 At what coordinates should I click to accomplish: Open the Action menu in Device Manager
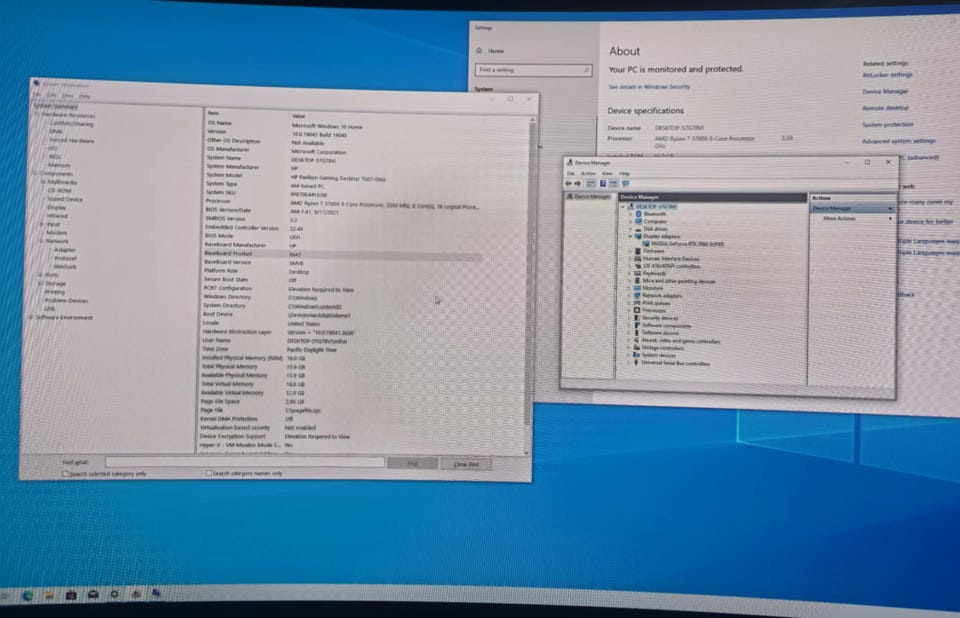[588, 173]
